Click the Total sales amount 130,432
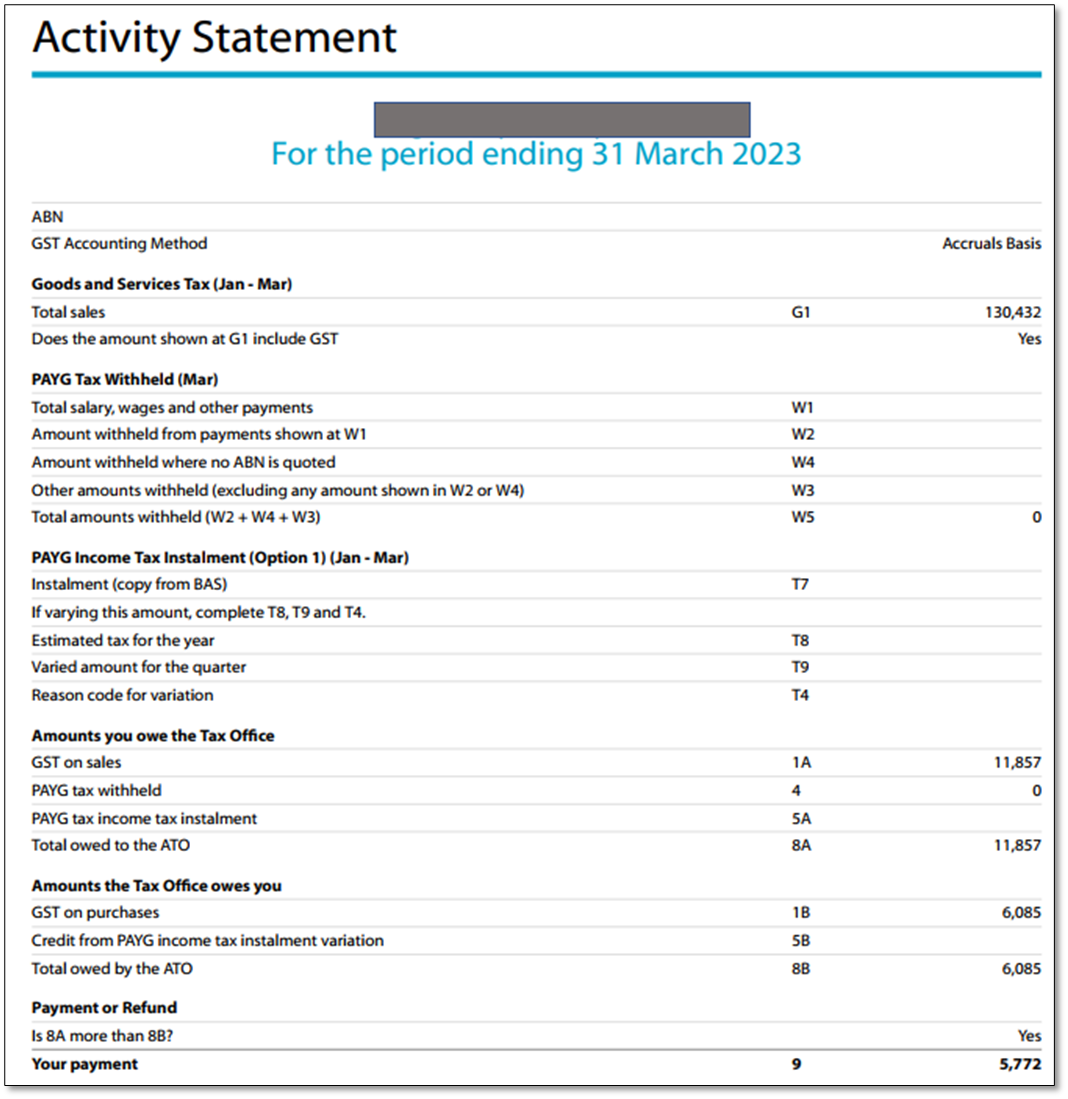This screenshot has height=1099, width=1068. point(1013,312)
